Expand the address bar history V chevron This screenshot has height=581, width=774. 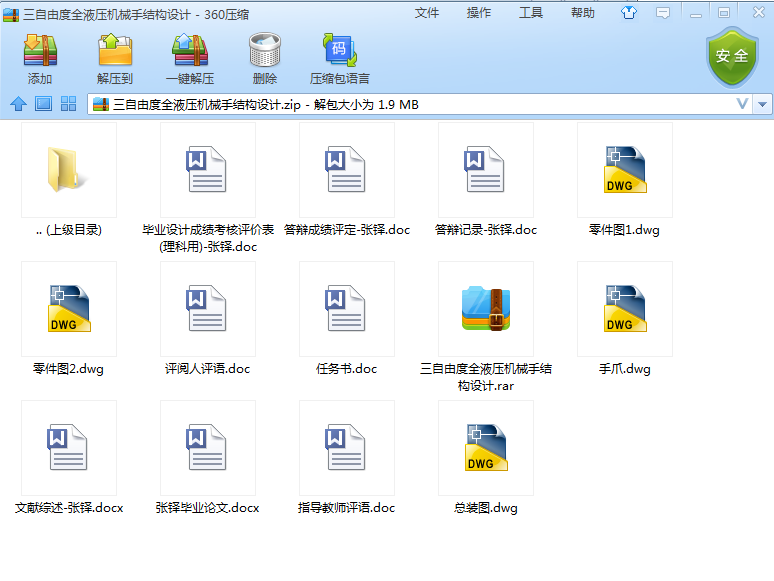click(x=742, y=104)
